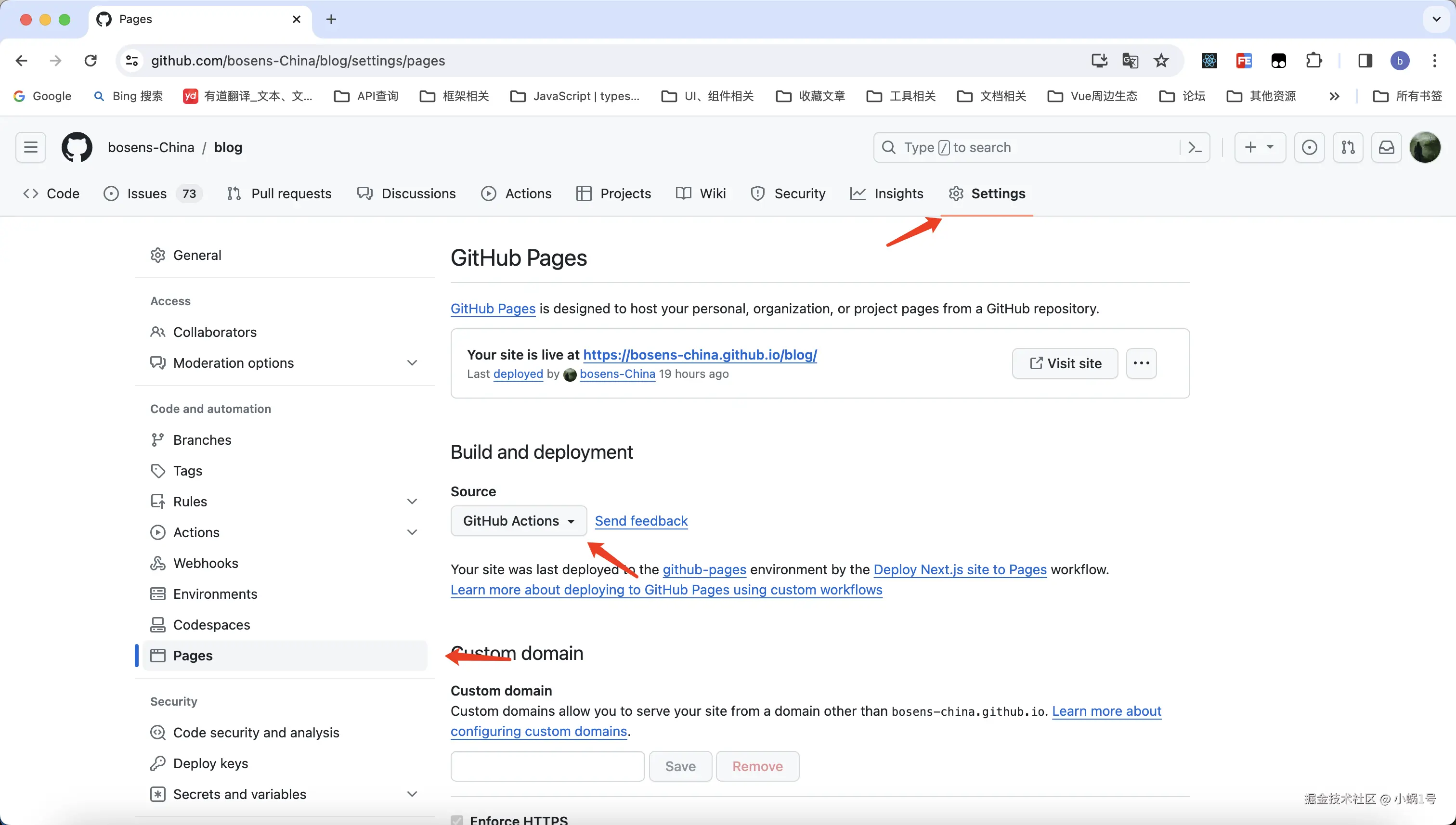Toggle the Enforce HTTPS checkbox

[457, 820]
